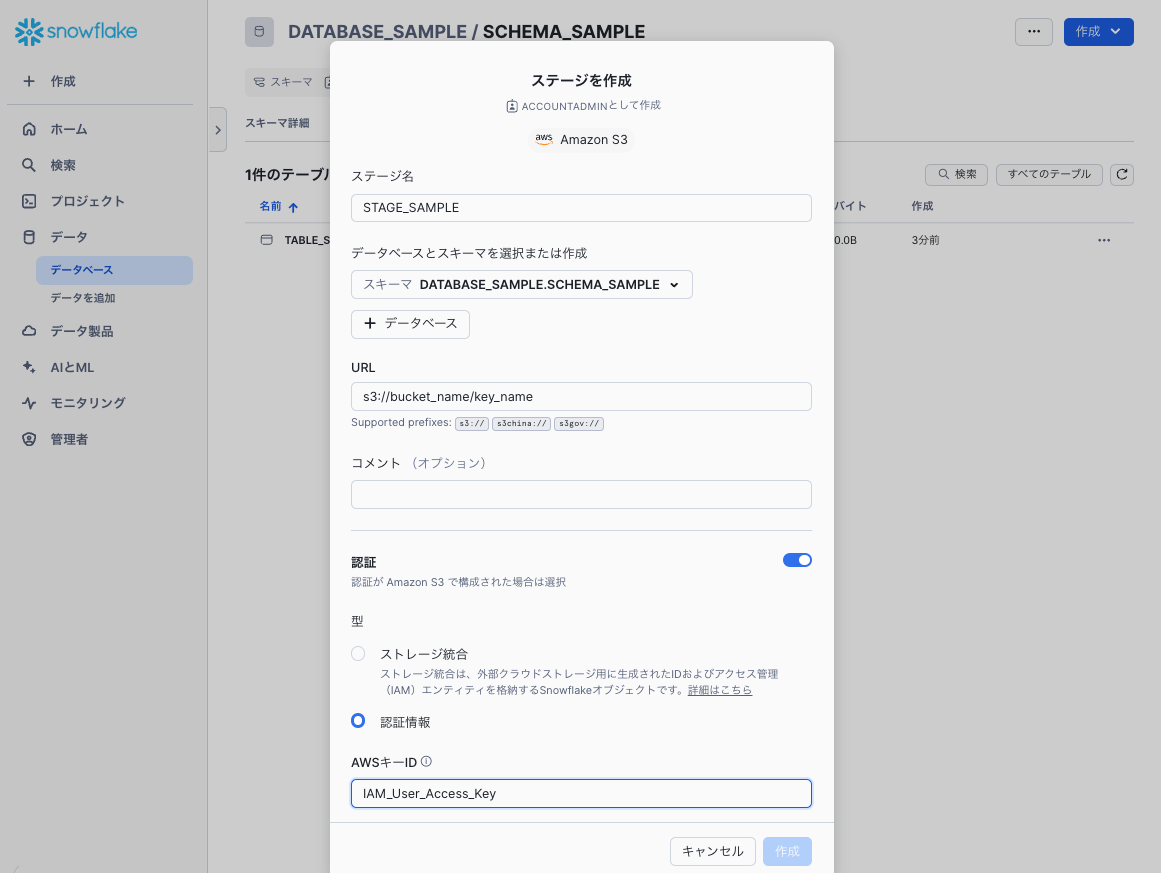1161x873 pixels.
Task: Click the データ database cylinder icon
Action: coord(29,237)
